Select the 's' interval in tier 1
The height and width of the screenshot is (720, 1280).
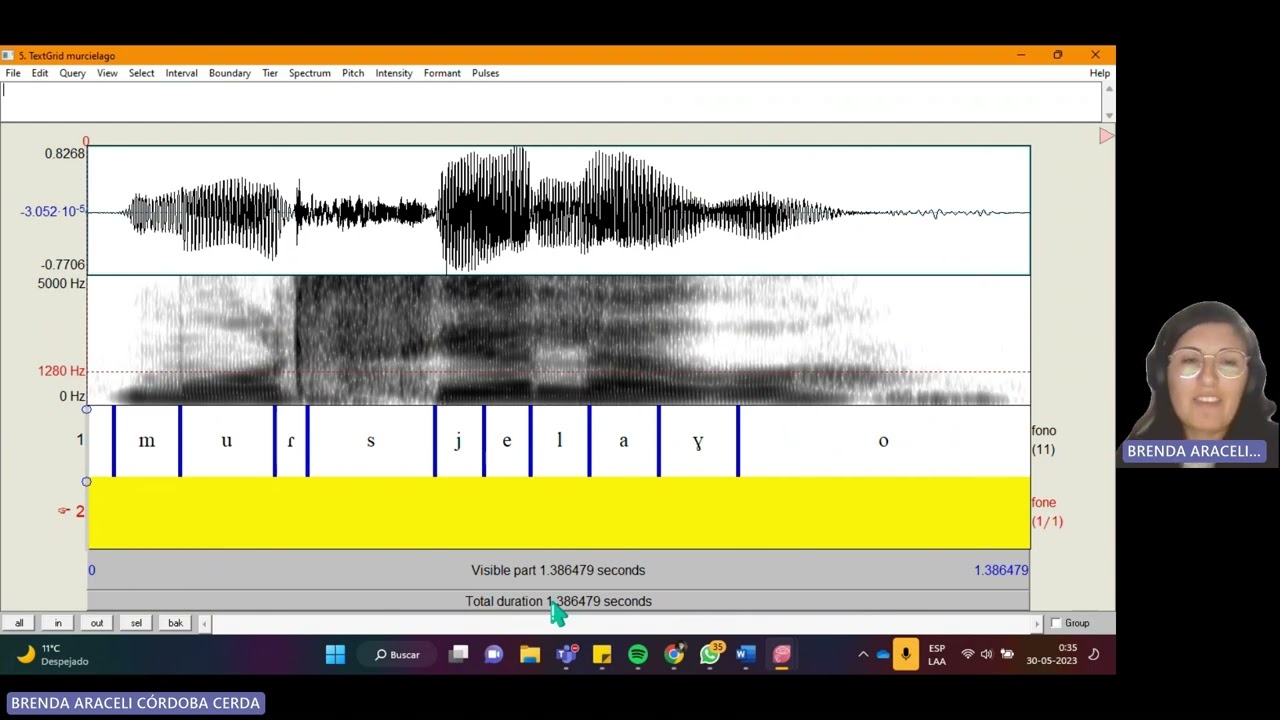(x=371, y=441)
